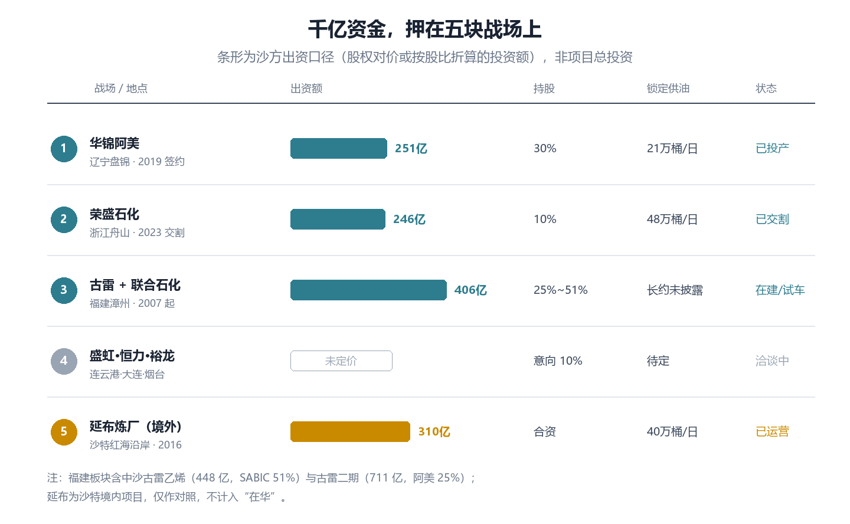Click the 盛虹·恒力·裕龙 row title

point(132,356)
